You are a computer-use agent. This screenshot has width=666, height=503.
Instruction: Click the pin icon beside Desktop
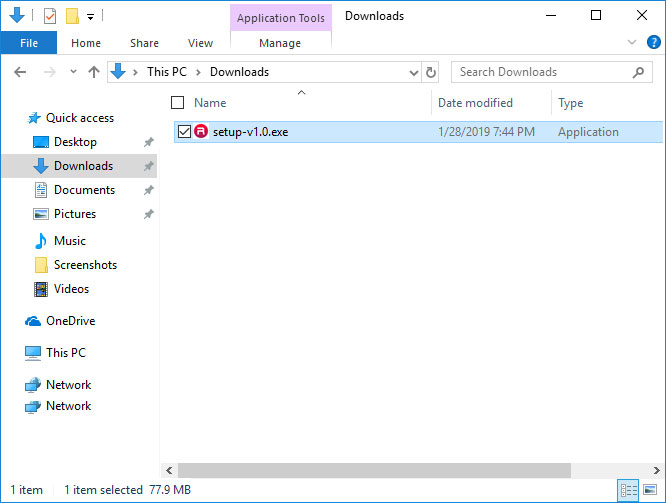[148, 142]
